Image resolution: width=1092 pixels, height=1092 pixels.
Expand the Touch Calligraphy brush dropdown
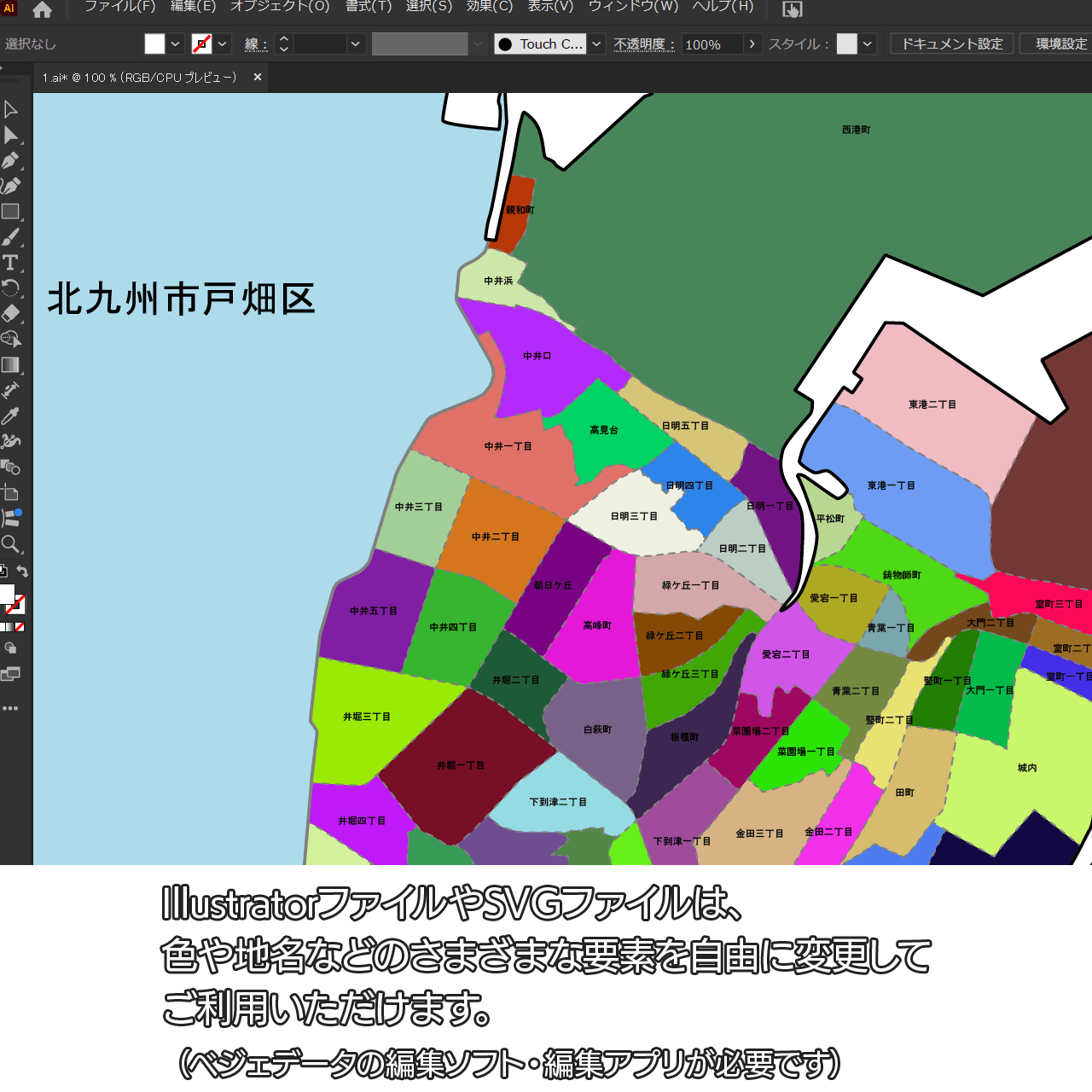point(597,44)
